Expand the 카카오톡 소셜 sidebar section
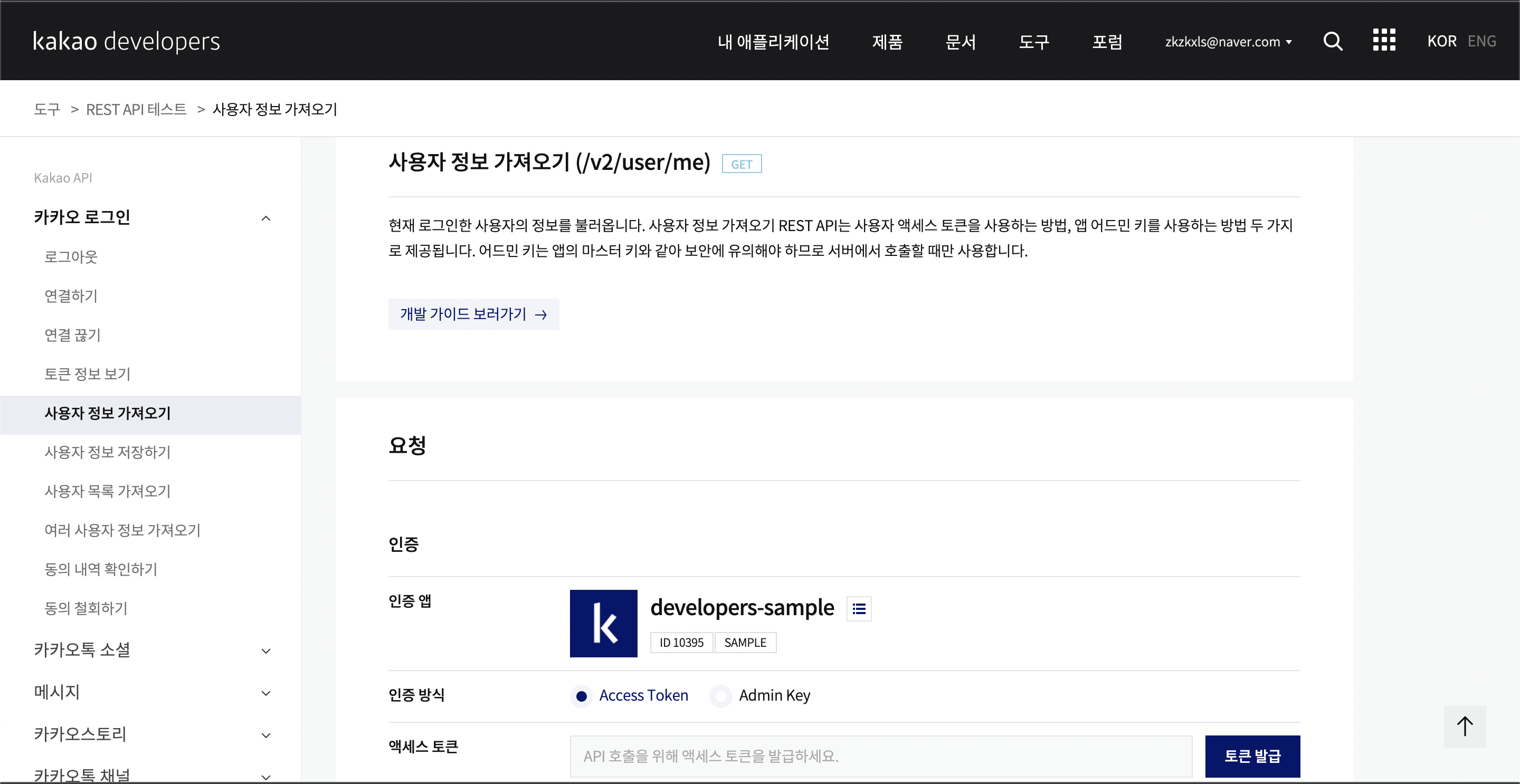The width and height of the screenshot is (1520, 784). tap(265, 651)
